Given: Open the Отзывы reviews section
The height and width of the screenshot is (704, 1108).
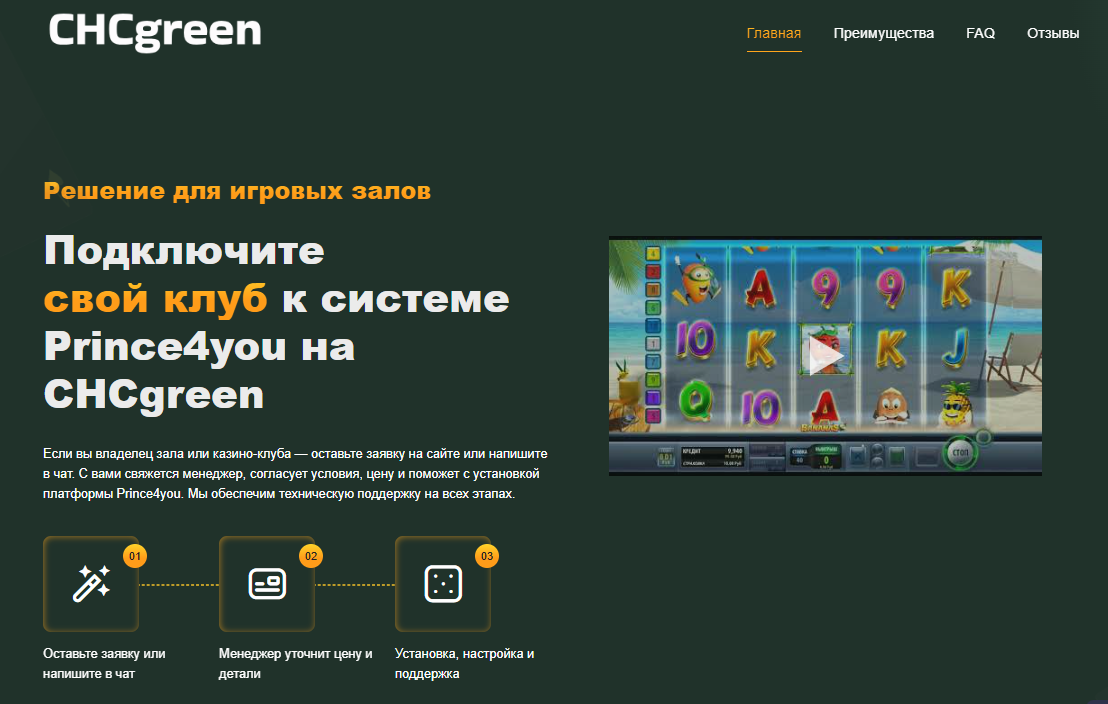Looking at the screenshot, I should [1053, 33].
